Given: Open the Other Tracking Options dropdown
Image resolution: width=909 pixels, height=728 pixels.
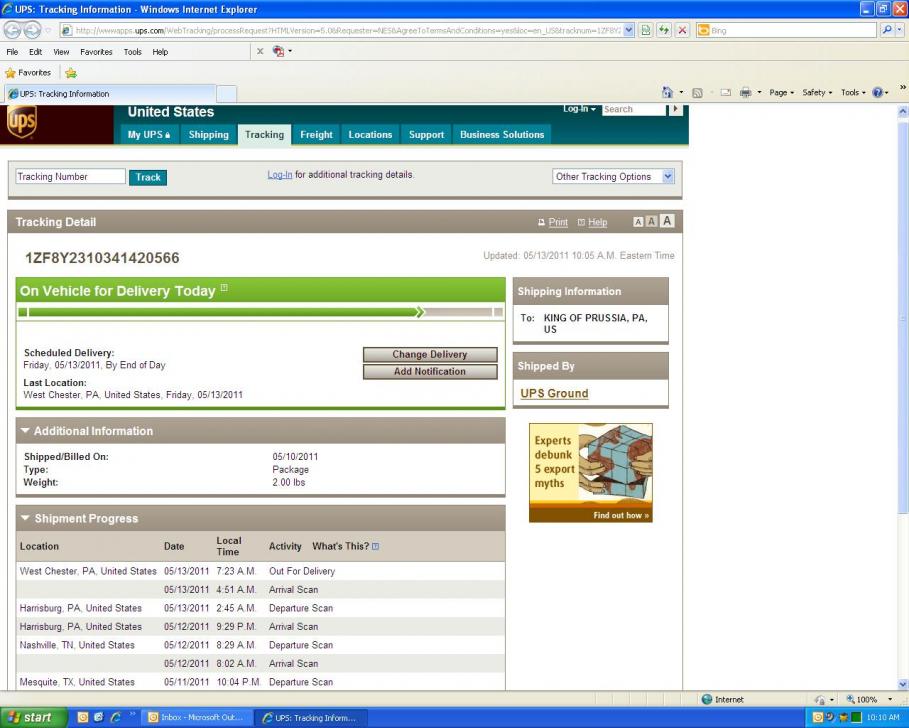Looking at the screenshot, I should tap(613, 176).
